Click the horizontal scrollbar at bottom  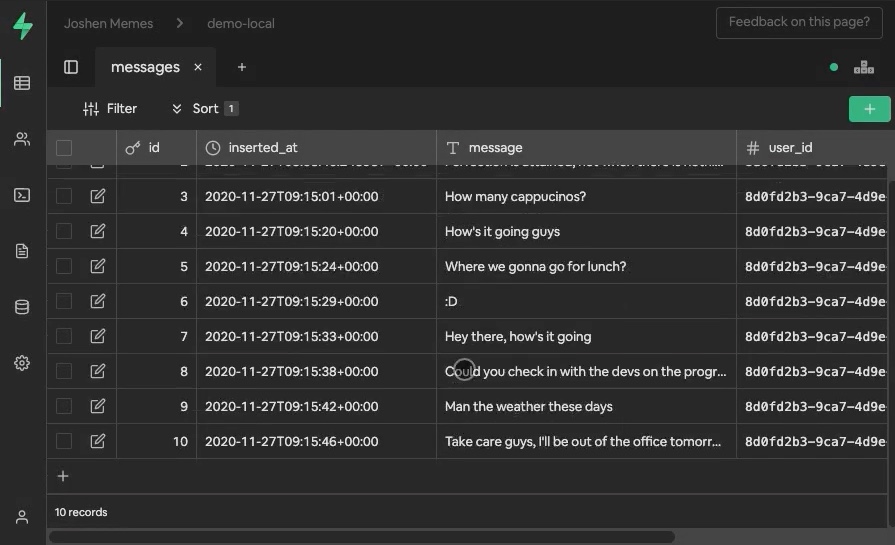point(360,537)
